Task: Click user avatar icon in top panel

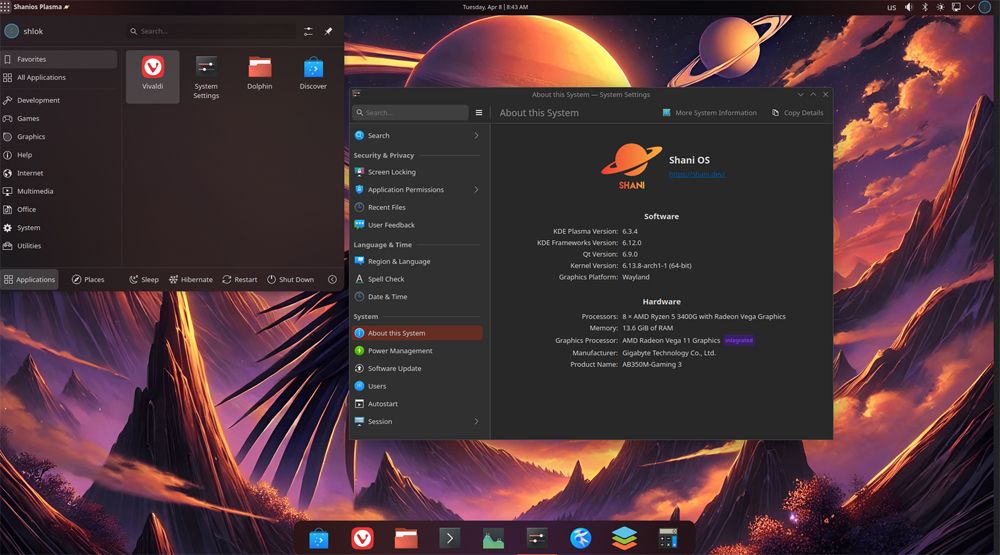Action: (x=985, y=7)
